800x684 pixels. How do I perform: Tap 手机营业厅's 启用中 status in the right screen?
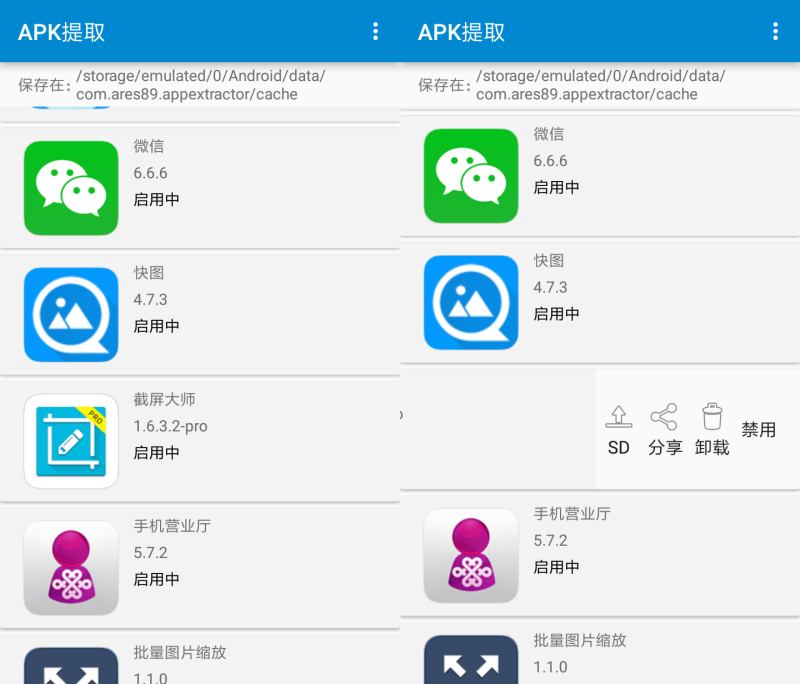556,567
